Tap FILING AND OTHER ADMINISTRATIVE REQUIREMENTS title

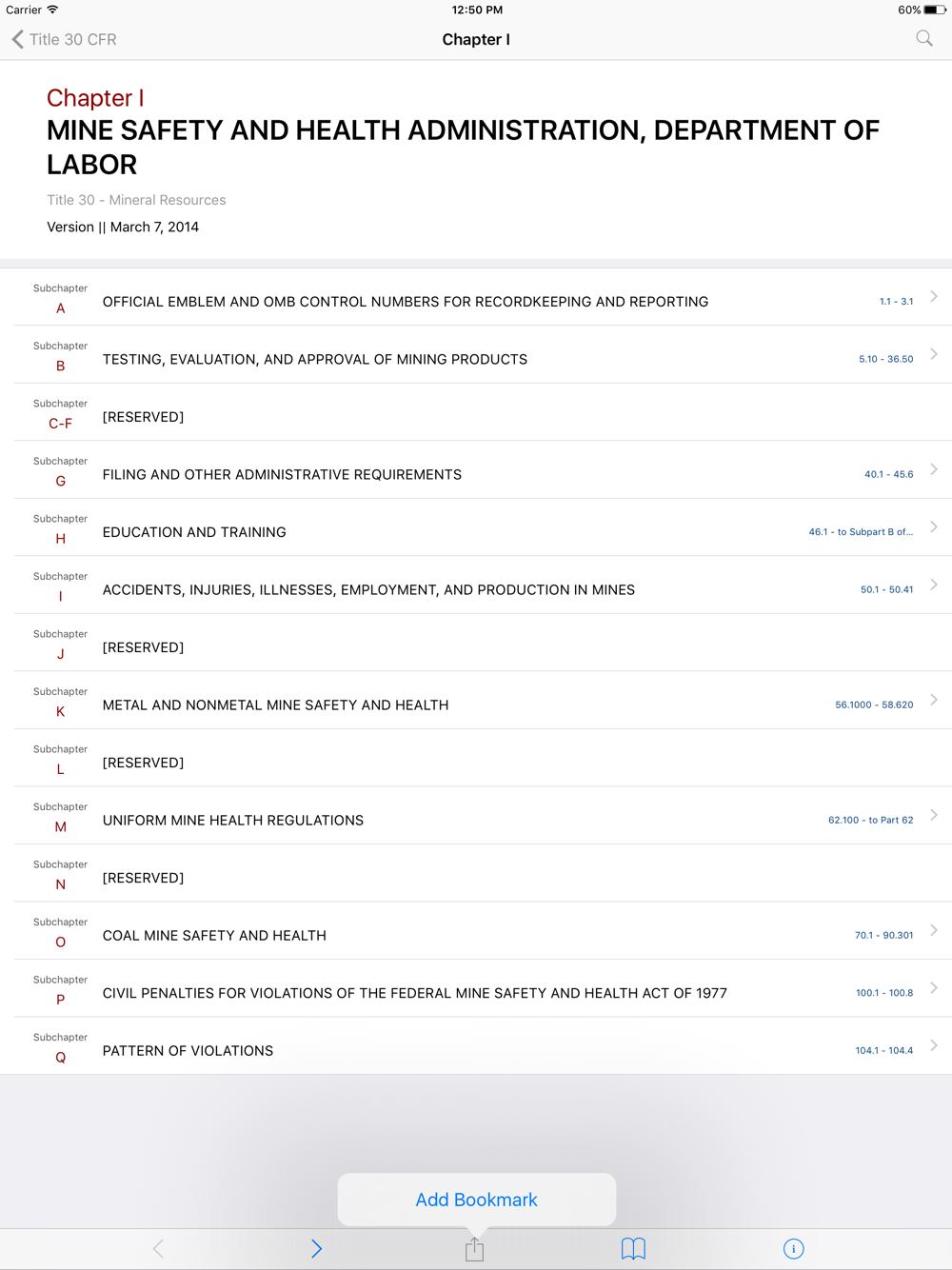click(282, 474)
